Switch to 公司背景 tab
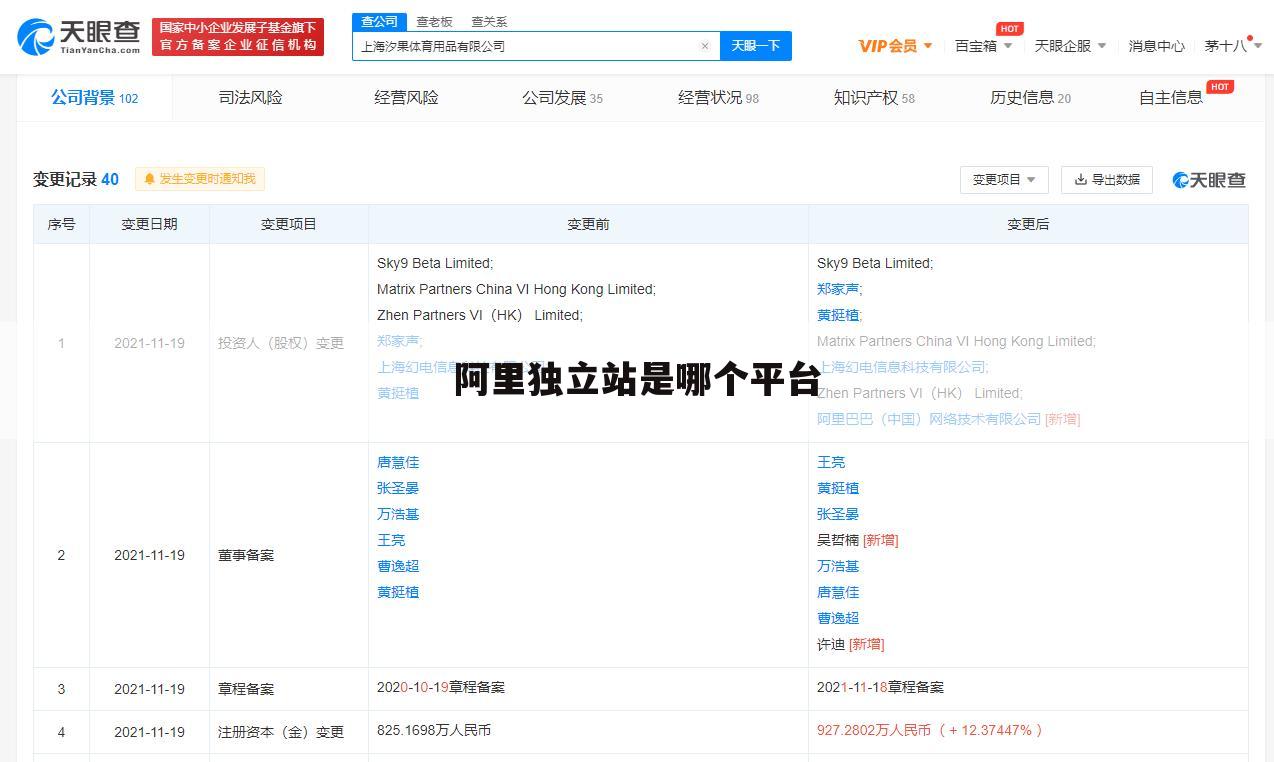Viewport: 1274px width, 762px height. pyautogui.click(x=94, y=98)
